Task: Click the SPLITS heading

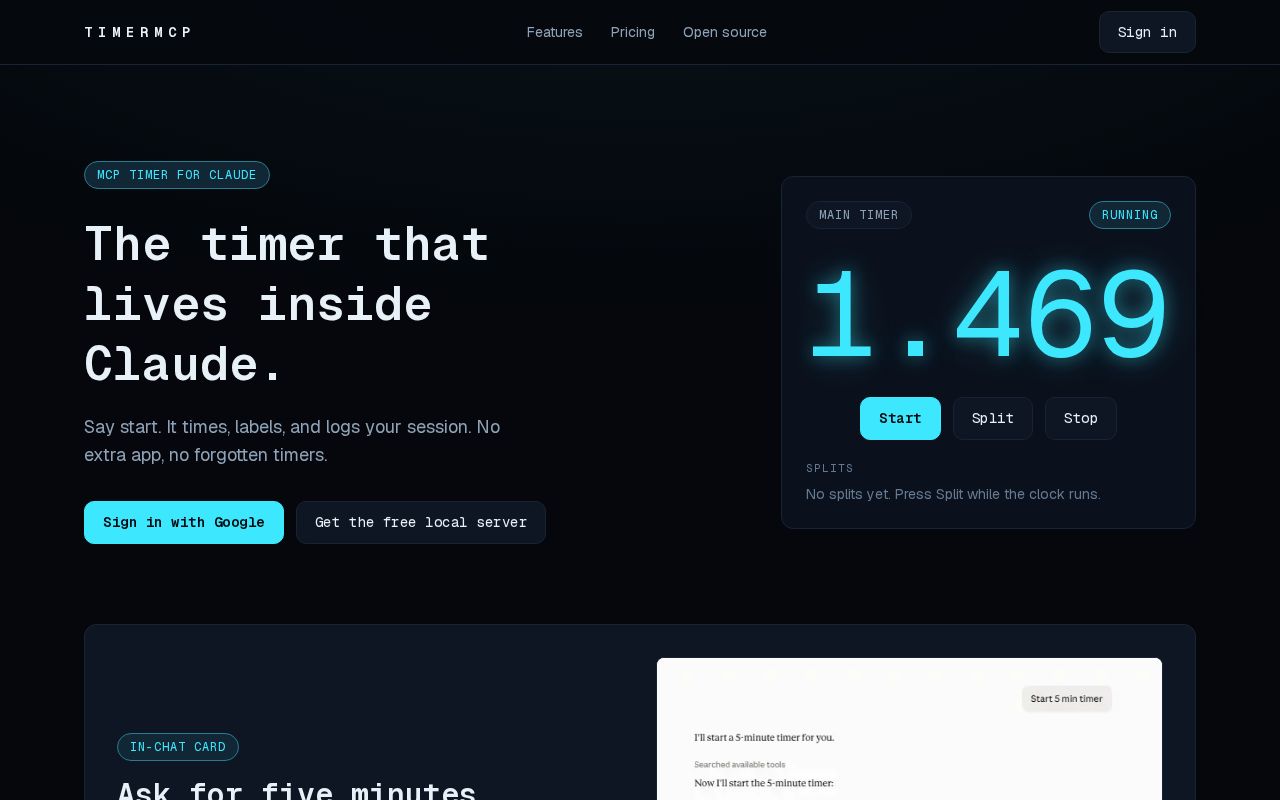Action: 830,468
